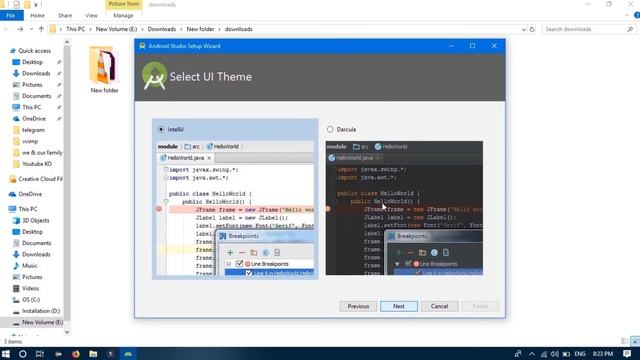Open the Manage tab under Picture Tools
The height and width of the screenshot is (360, 640).
coord(123,16)
